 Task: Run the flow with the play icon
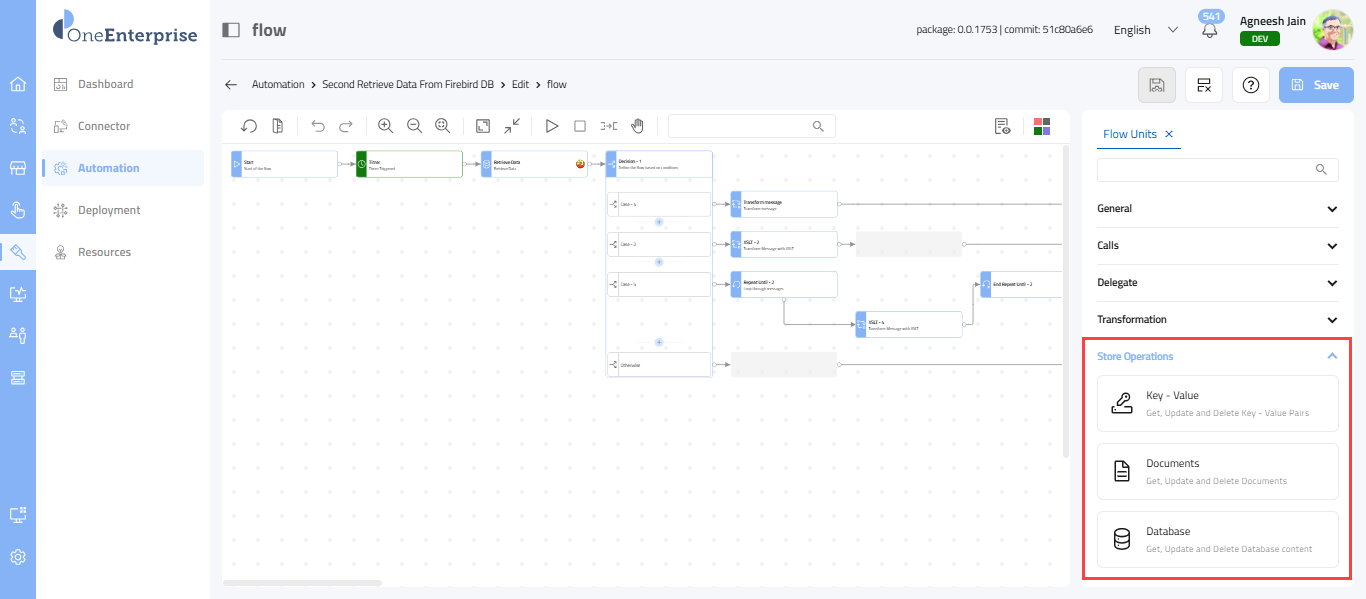551,126
